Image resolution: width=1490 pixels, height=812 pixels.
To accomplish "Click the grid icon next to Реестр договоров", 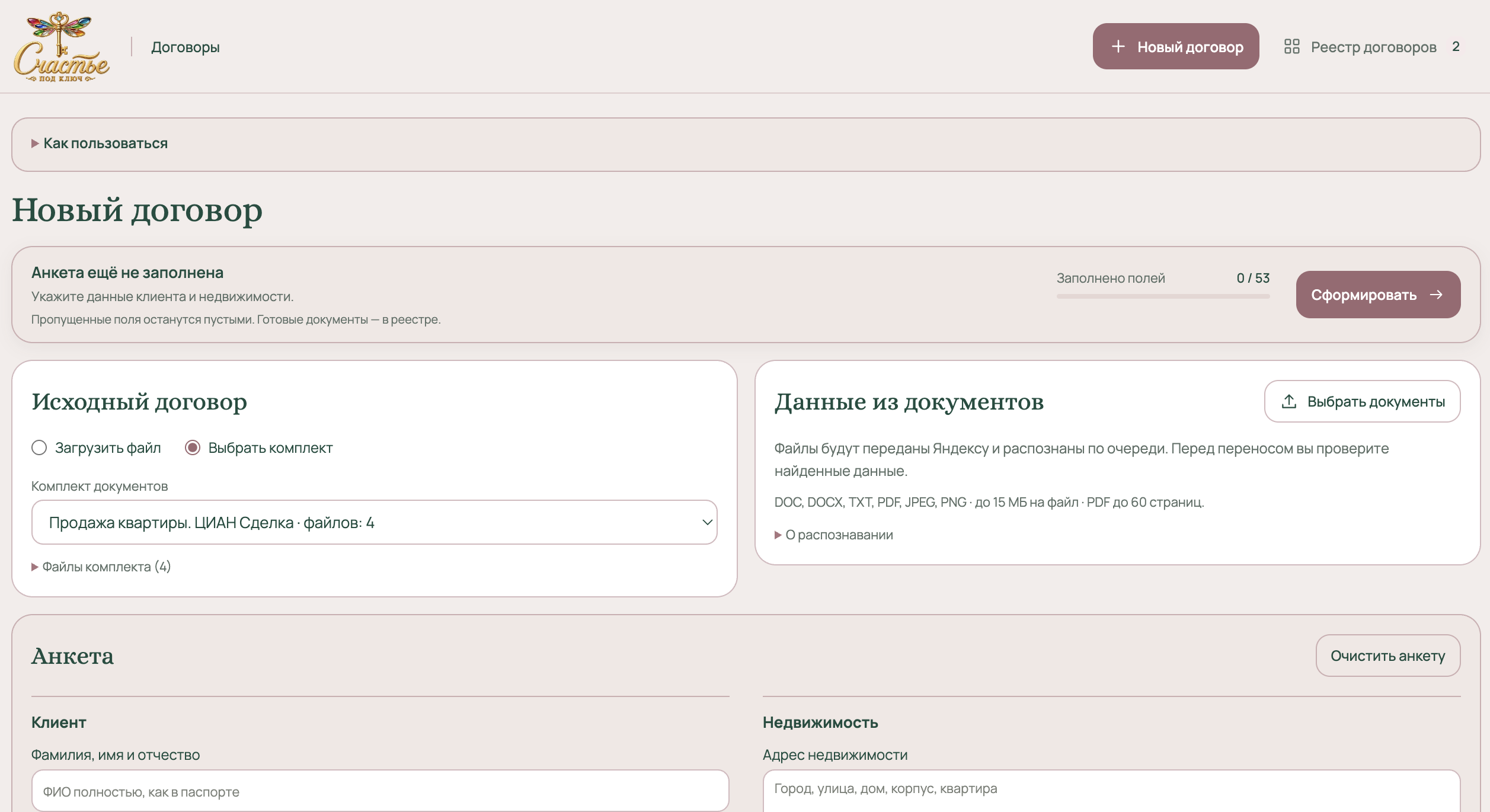I will coord(1291,46).
